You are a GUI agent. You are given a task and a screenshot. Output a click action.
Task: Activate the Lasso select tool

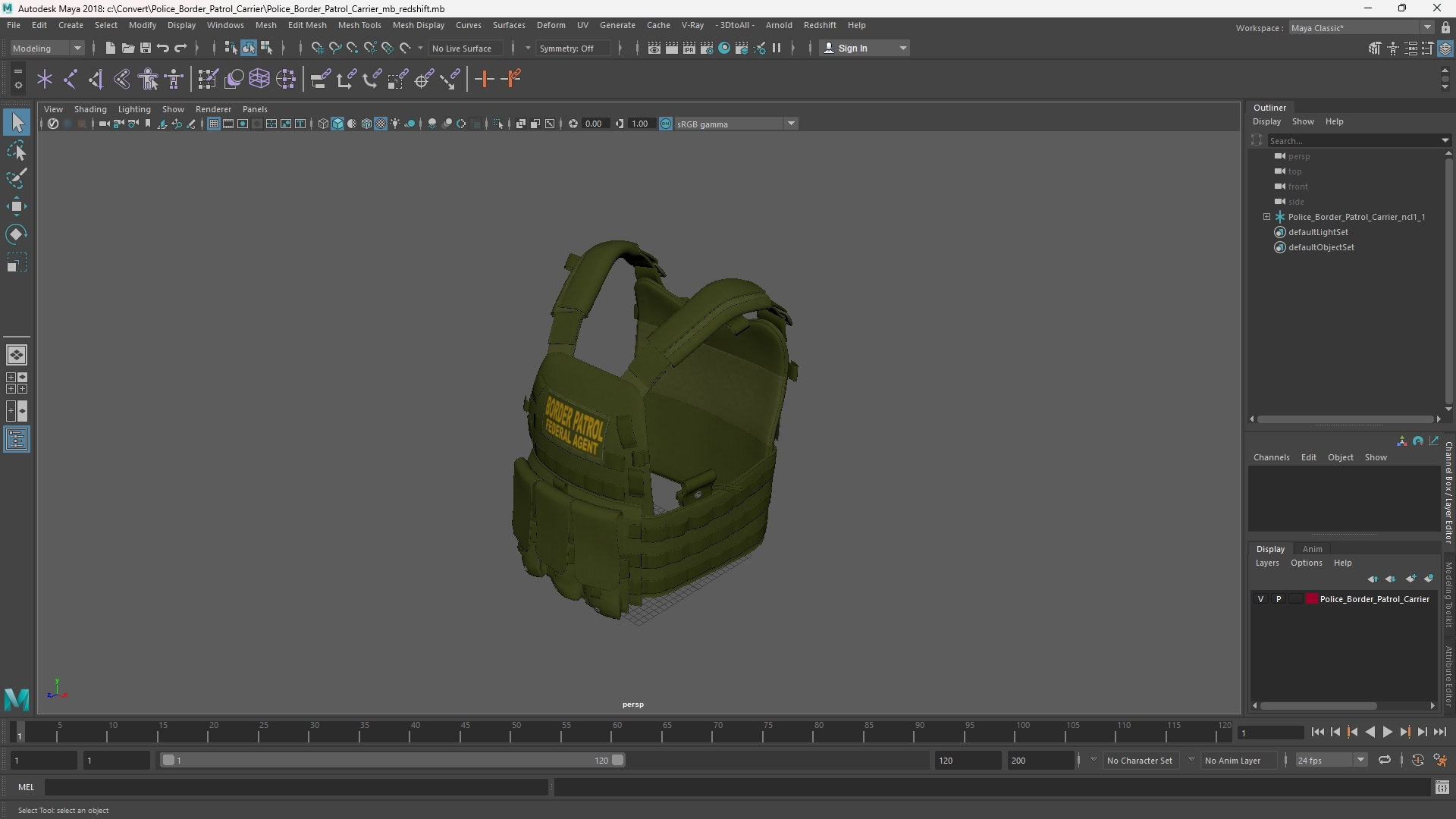point(17,151)
